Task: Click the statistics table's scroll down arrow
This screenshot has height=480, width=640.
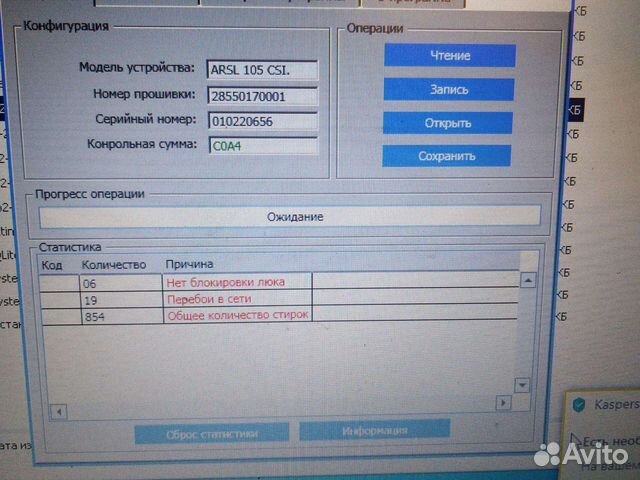Action: tap(521, 385)
